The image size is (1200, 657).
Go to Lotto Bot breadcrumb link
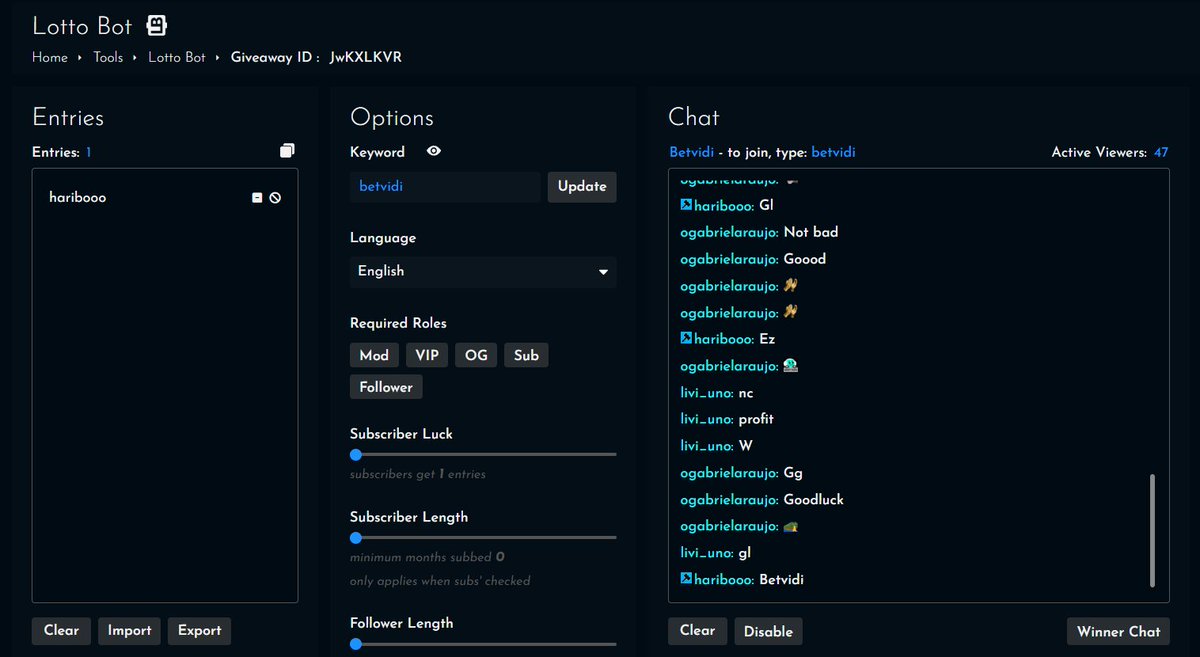177,57
